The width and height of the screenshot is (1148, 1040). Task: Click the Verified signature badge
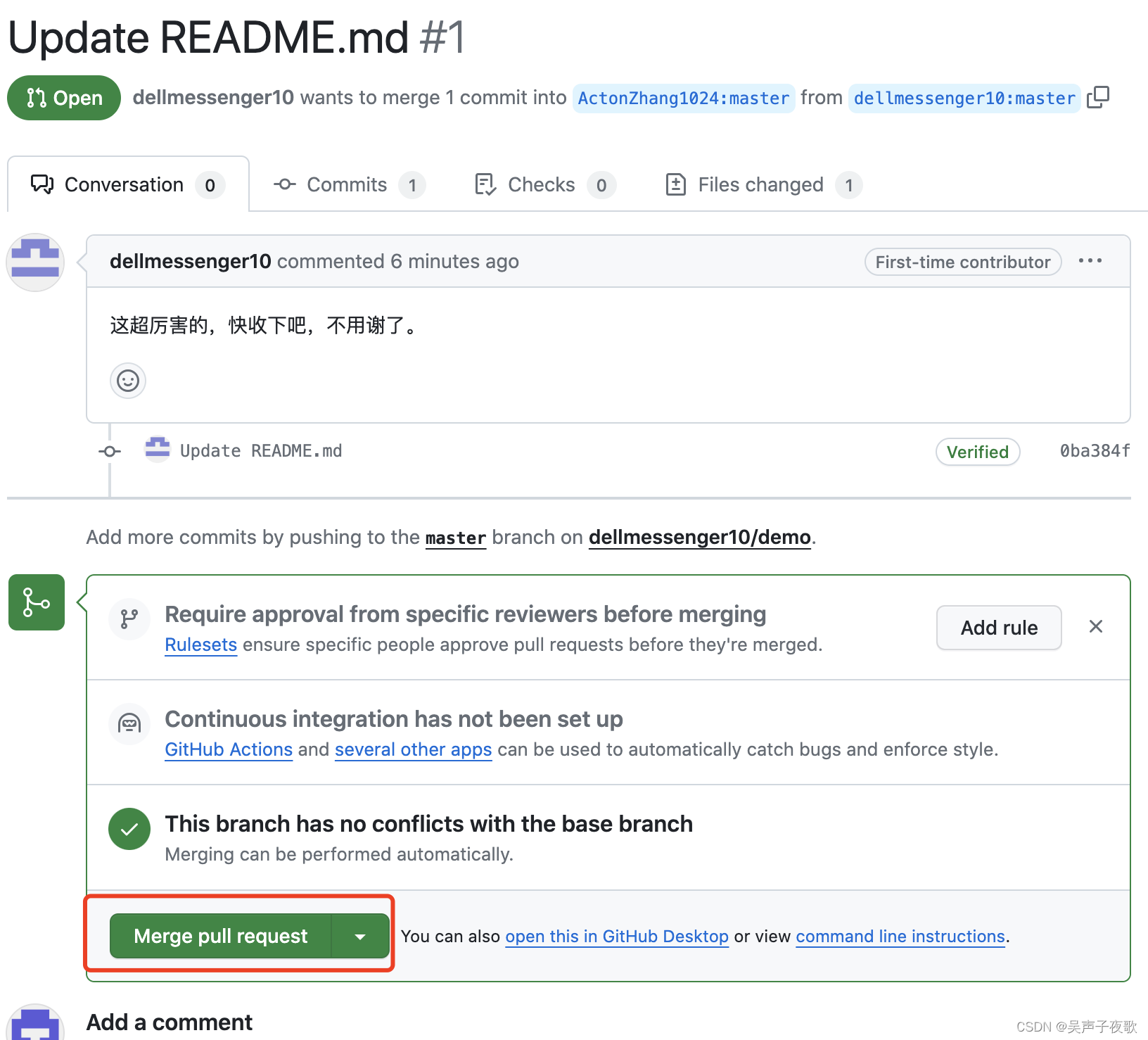click(978, 452)
